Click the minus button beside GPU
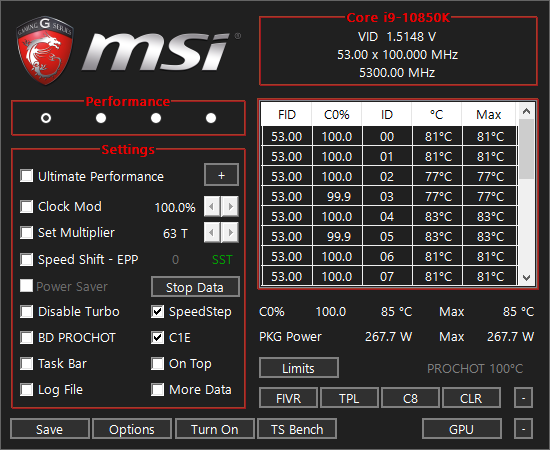 point(523,429)
